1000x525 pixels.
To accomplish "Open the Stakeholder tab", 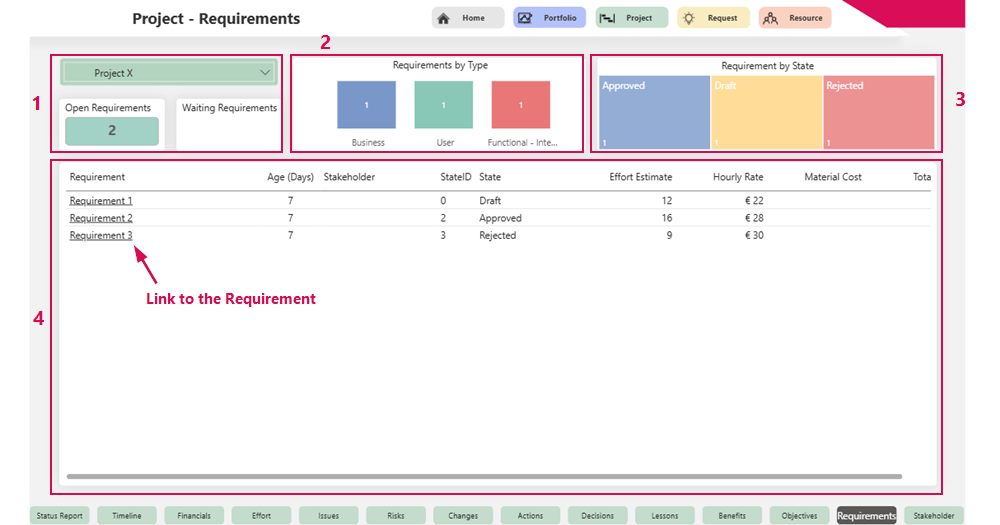I will pyautogui.click(x=934, y=515).
